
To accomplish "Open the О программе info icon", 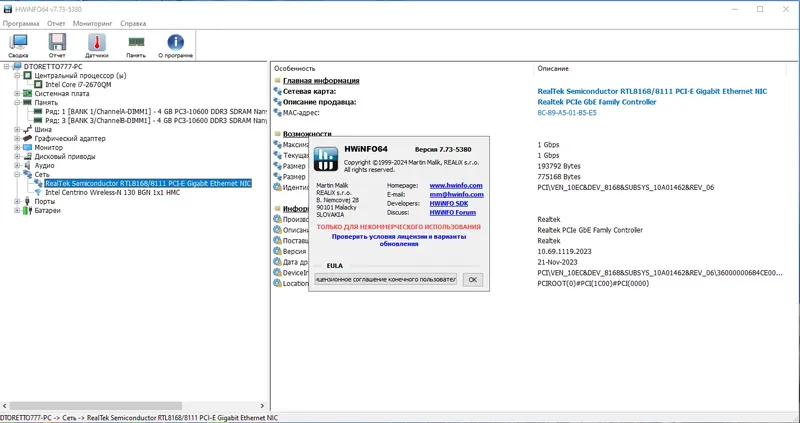I will tap(176, 45).
